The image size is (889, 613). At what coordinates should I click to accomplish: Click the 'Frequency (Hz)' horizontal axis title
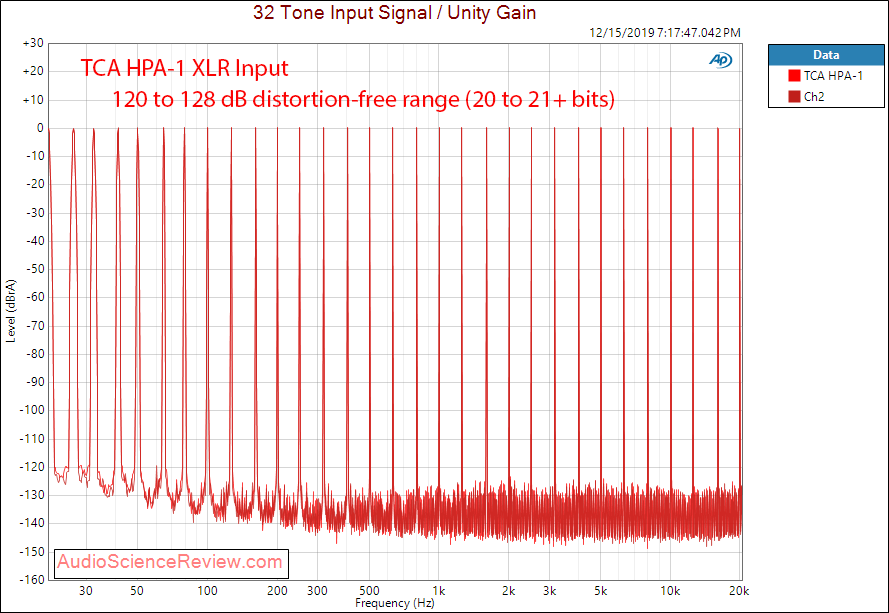pos(395,603)
